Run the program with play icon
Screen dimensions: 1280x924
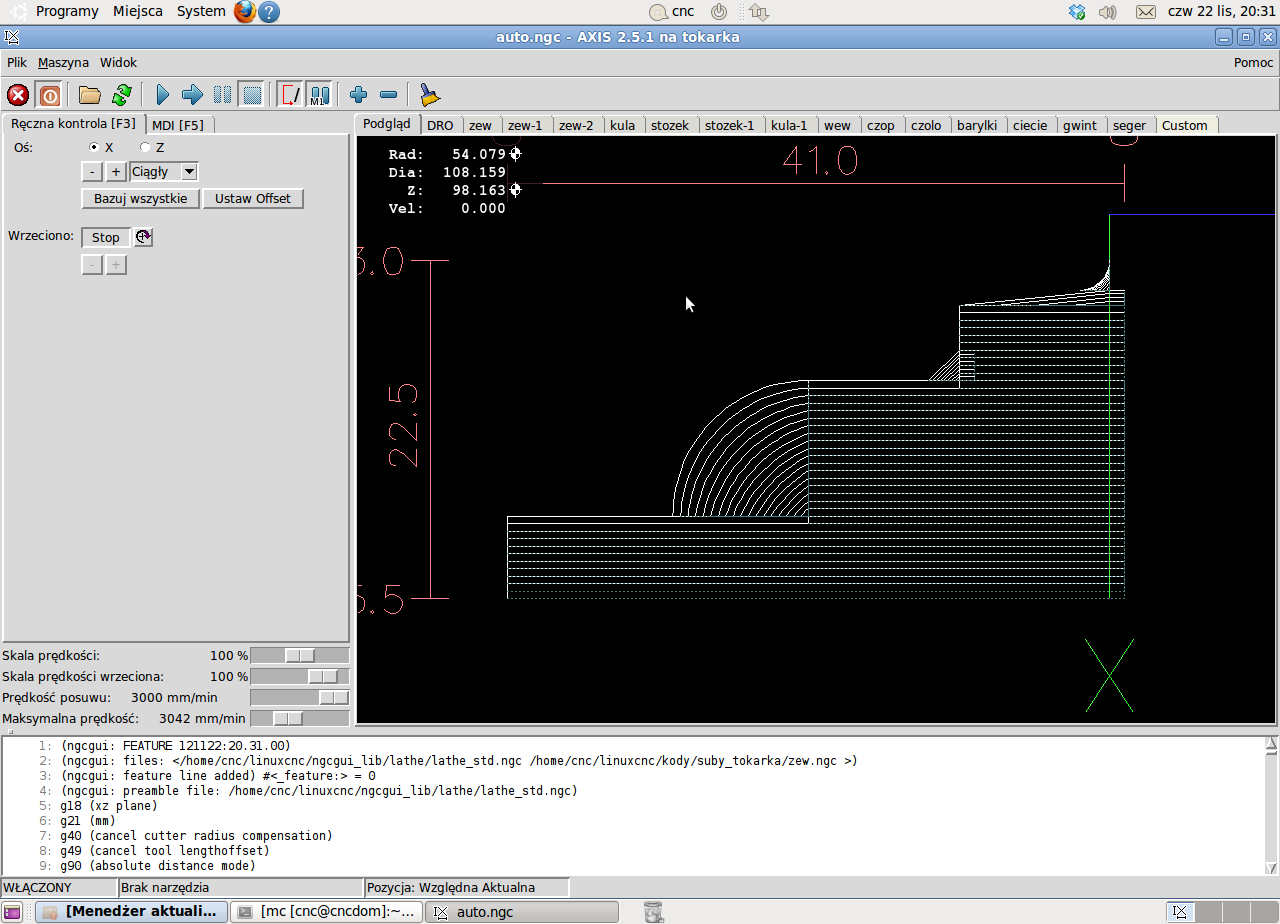(x=163, y=95)
